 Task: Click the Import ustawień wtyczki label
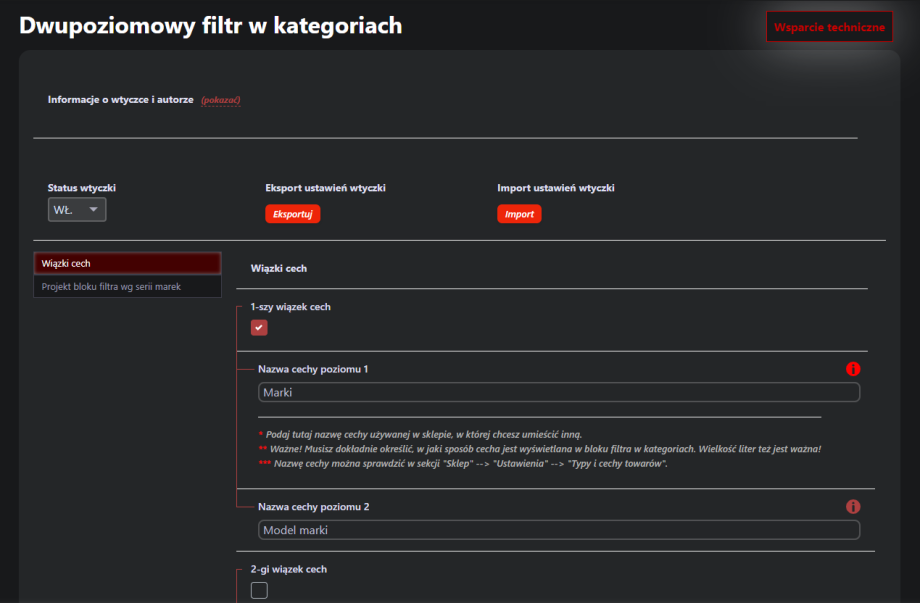(556, 187)
